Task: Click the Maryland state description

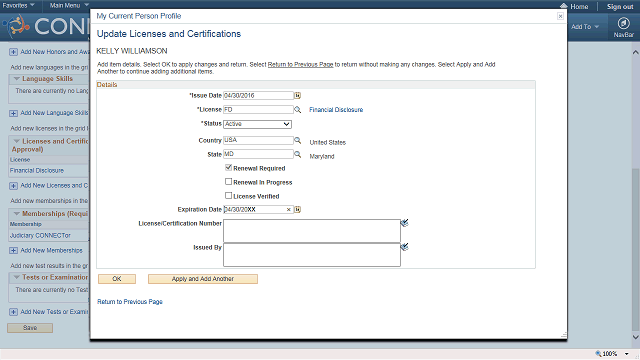Action: pos(322,156)
